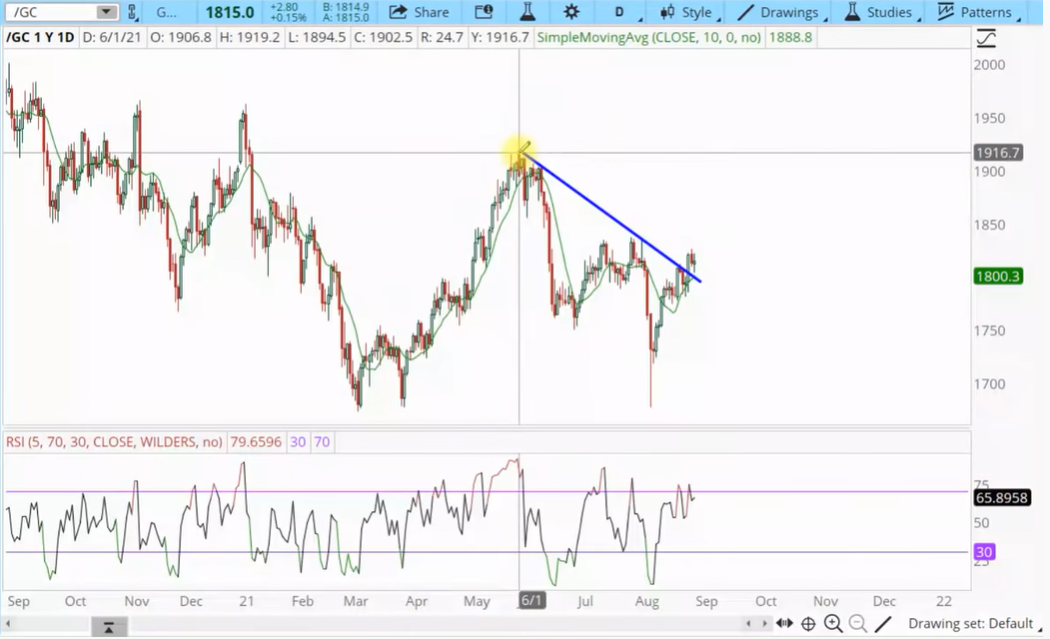The height and width of the screenshot is (639, 1050).
Task: Zoom in with the magnifier plus icon
Action: tap(834, 623)
